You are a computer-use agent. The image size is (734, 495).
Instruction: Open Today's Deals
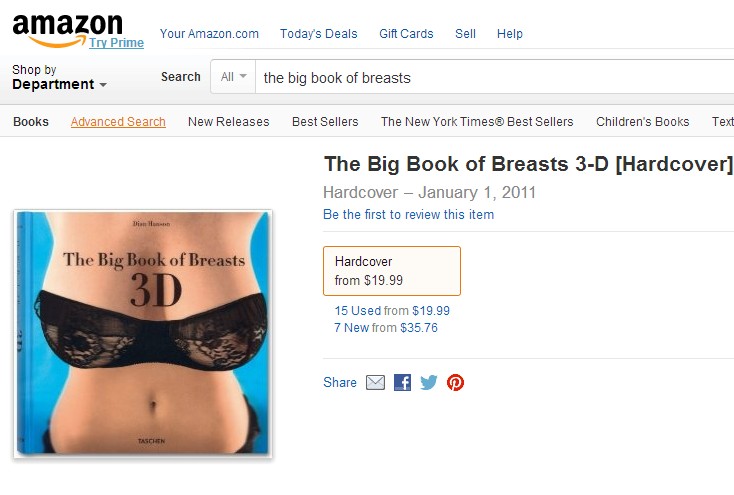(x=318, y=34)
